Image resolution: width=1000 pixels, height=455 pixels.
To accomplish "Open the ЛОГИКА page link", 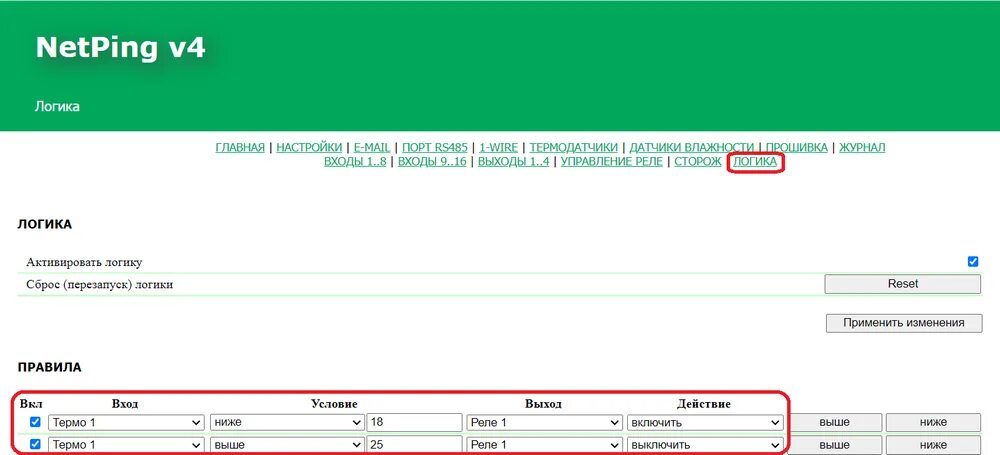I will coord(755,162).
